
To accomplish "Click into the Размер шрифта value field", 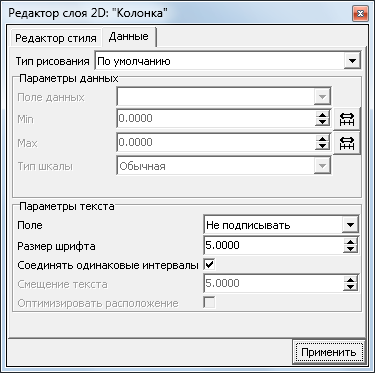I will tap(273, 245).
